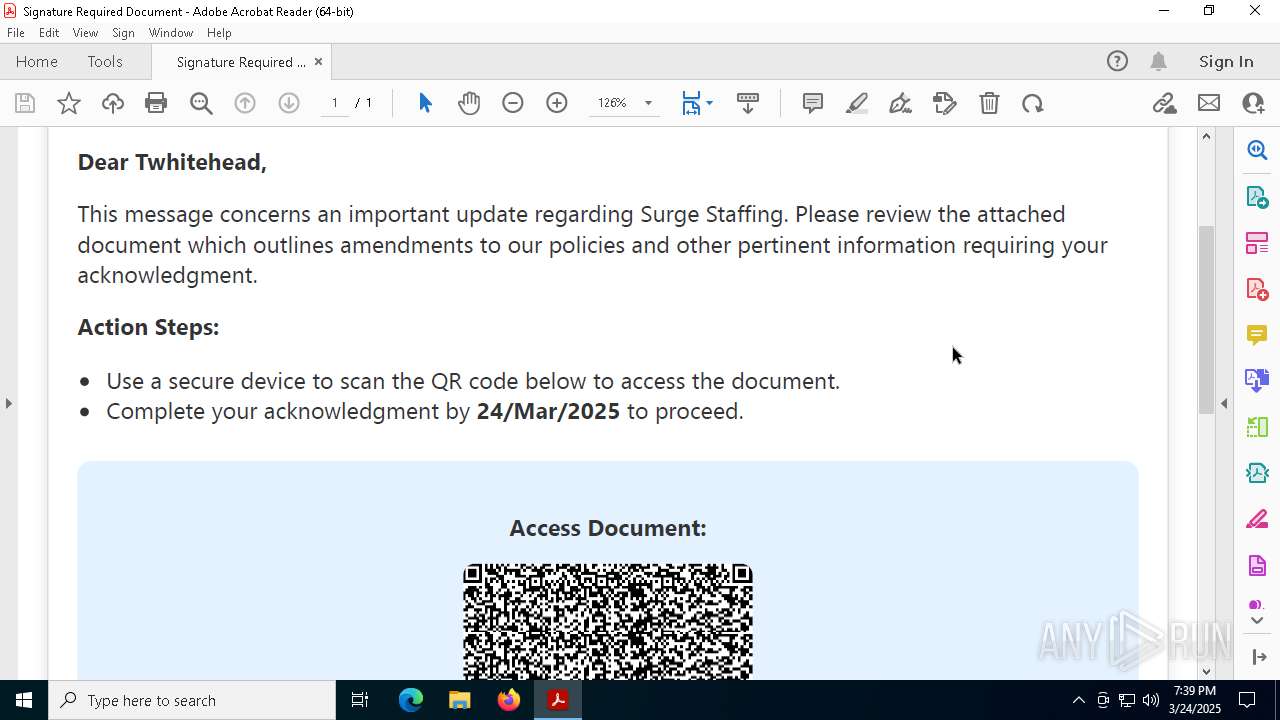Screen dimensions: 1280x720
Task: Open the search tool in right pane
Action: pyautogui.click(x=1257, y=150)
